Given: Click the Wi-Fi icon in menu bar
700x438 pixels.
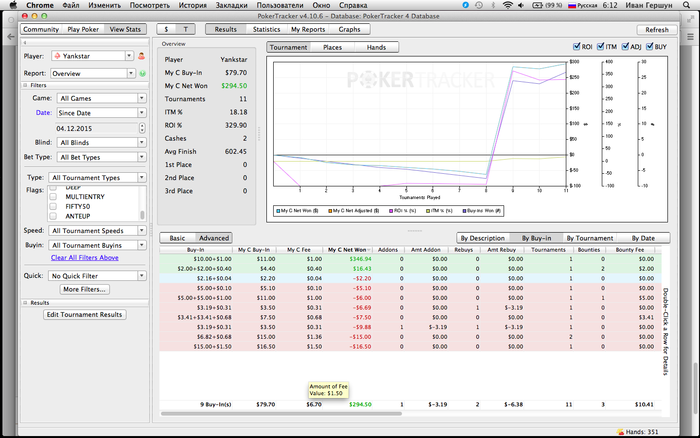Looking at the screenshot, I should pos(507,6).
